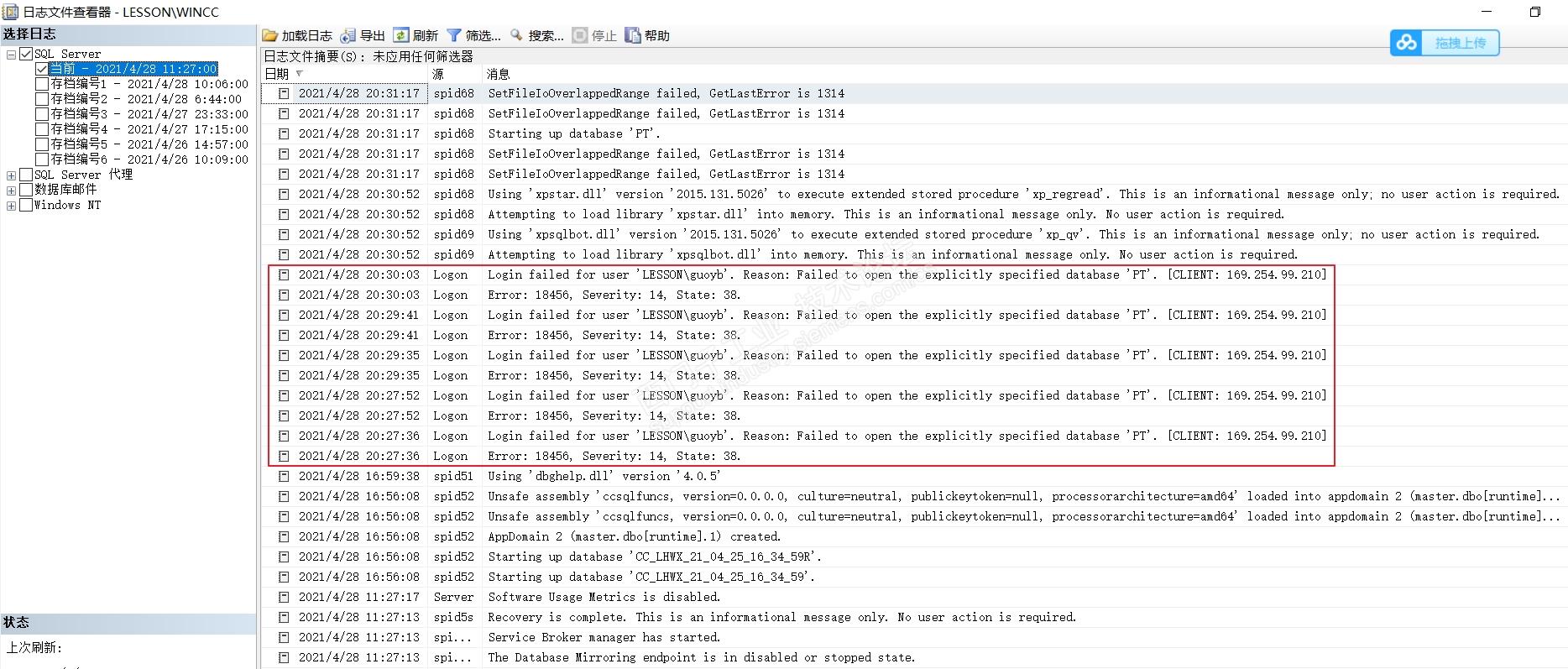Uncheck the SQL Server log group checkbox
The height and width of the screenshot is (669, 1568).
pos(26,54)
